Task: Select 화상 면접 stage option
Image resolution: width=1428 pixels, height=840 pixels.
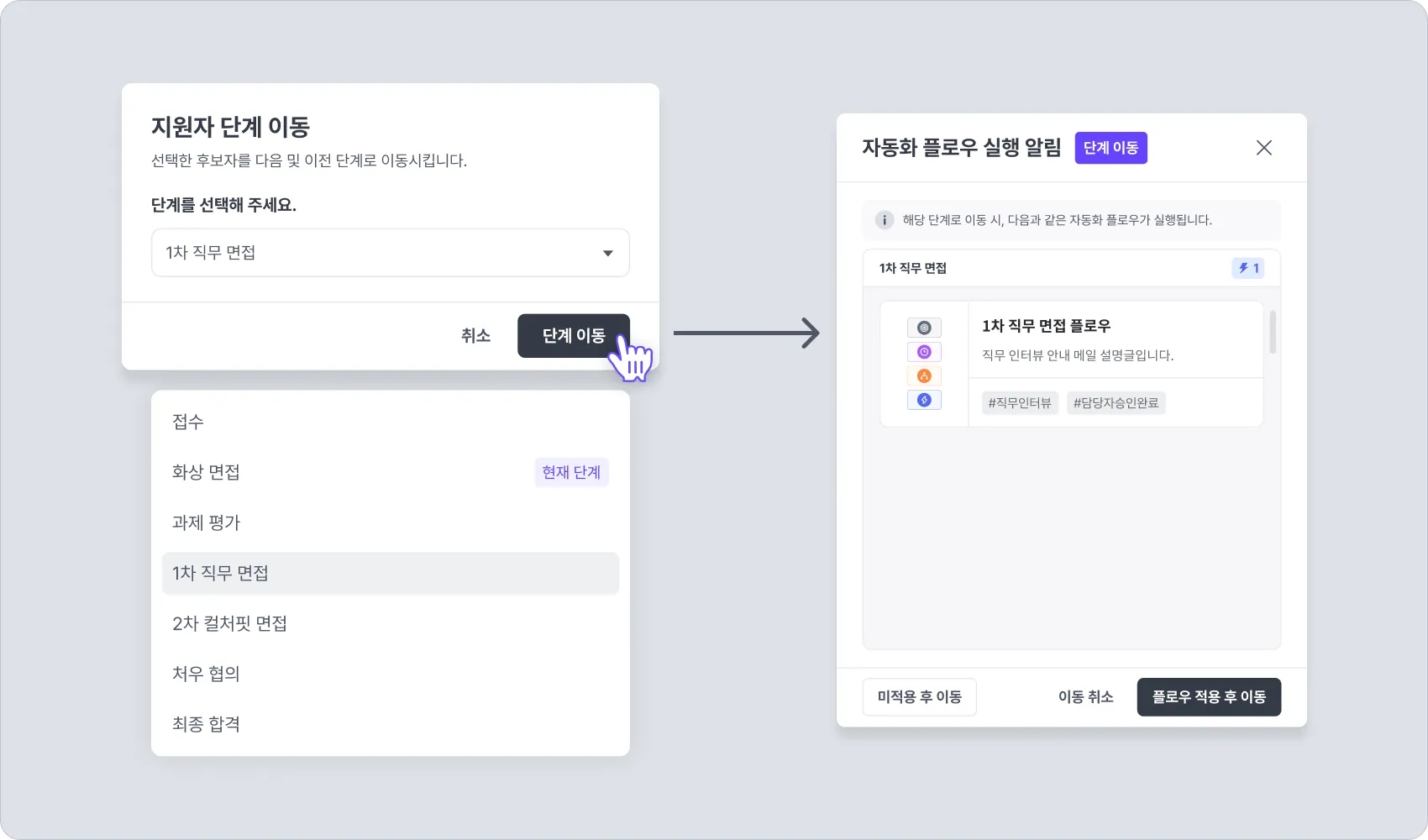Action: pyautogui.click(x=207, y=472)
